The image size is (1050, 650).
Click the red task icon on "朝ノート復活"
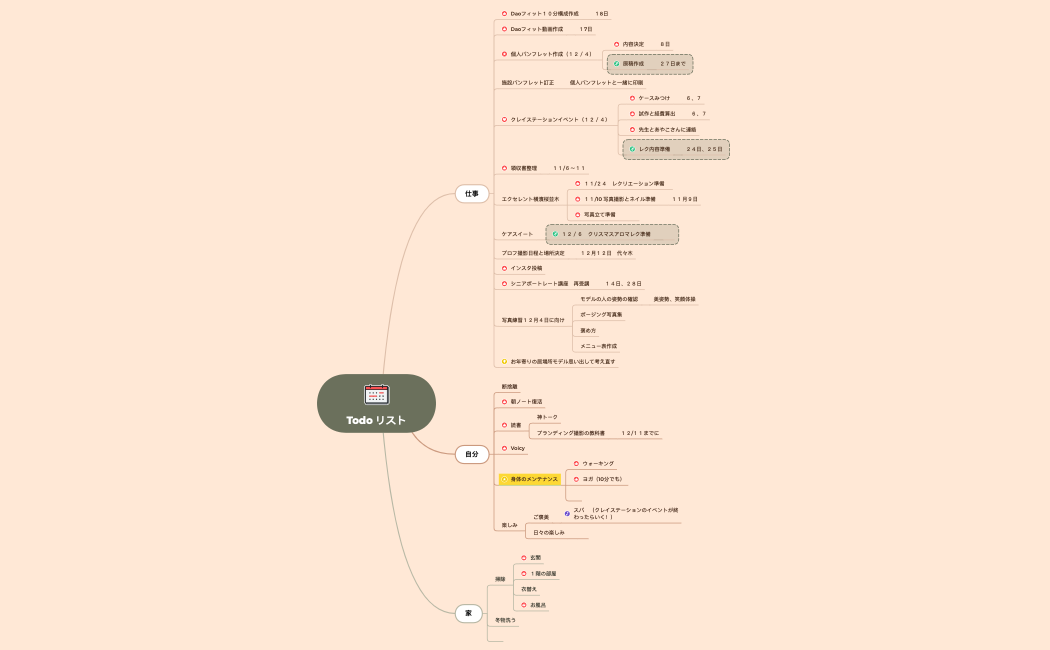[505, 401]
